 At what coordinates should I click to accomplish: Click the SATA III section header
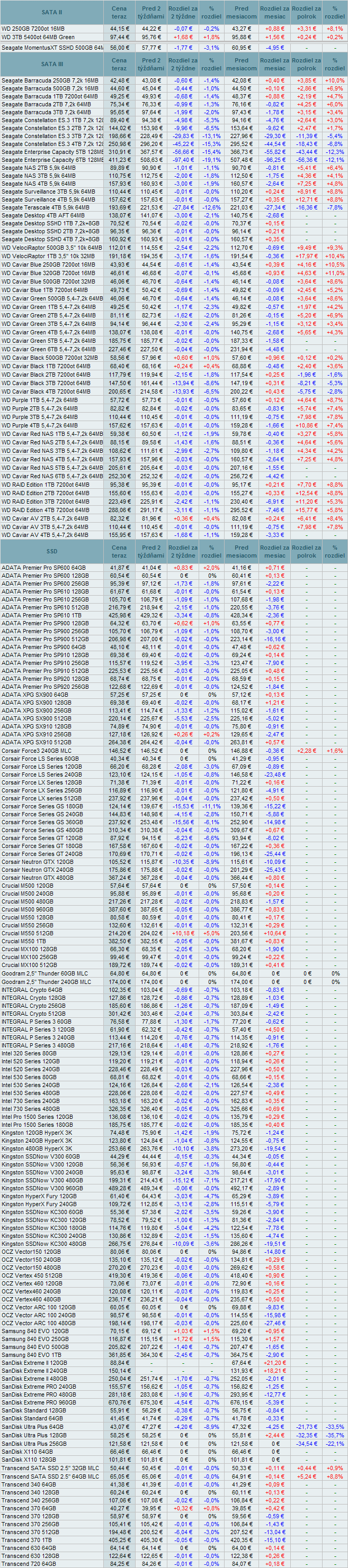pos(52,64)
